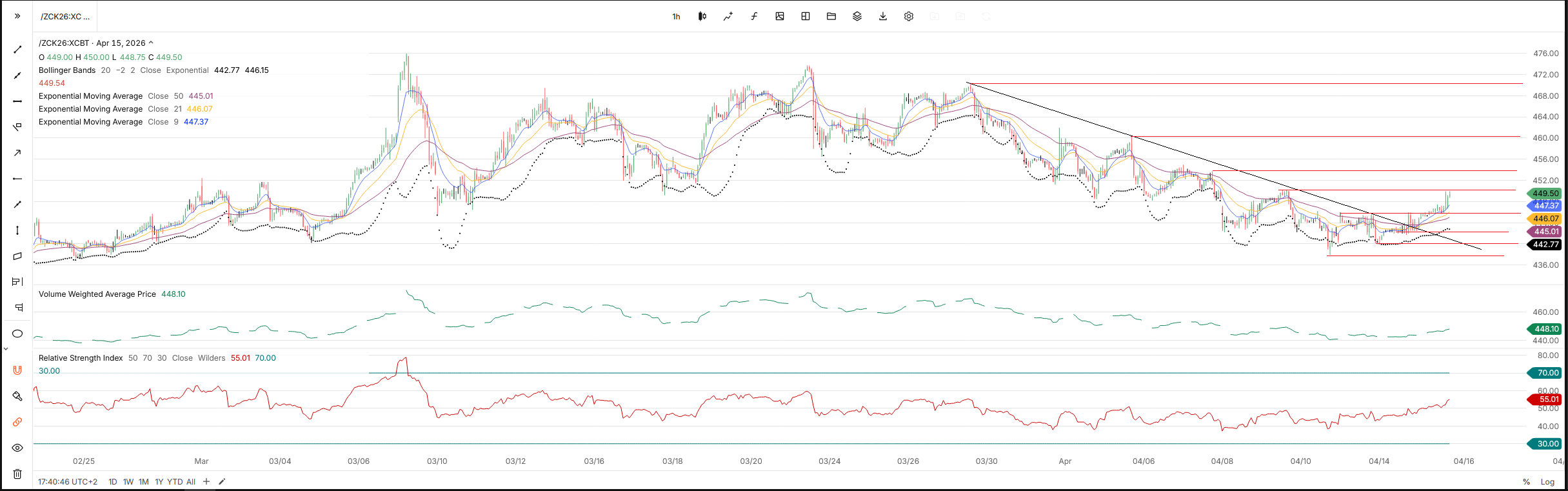Click the black 442.77 Bollinger price tag
The image size is (1568, 491).
tap(1544, 245)
